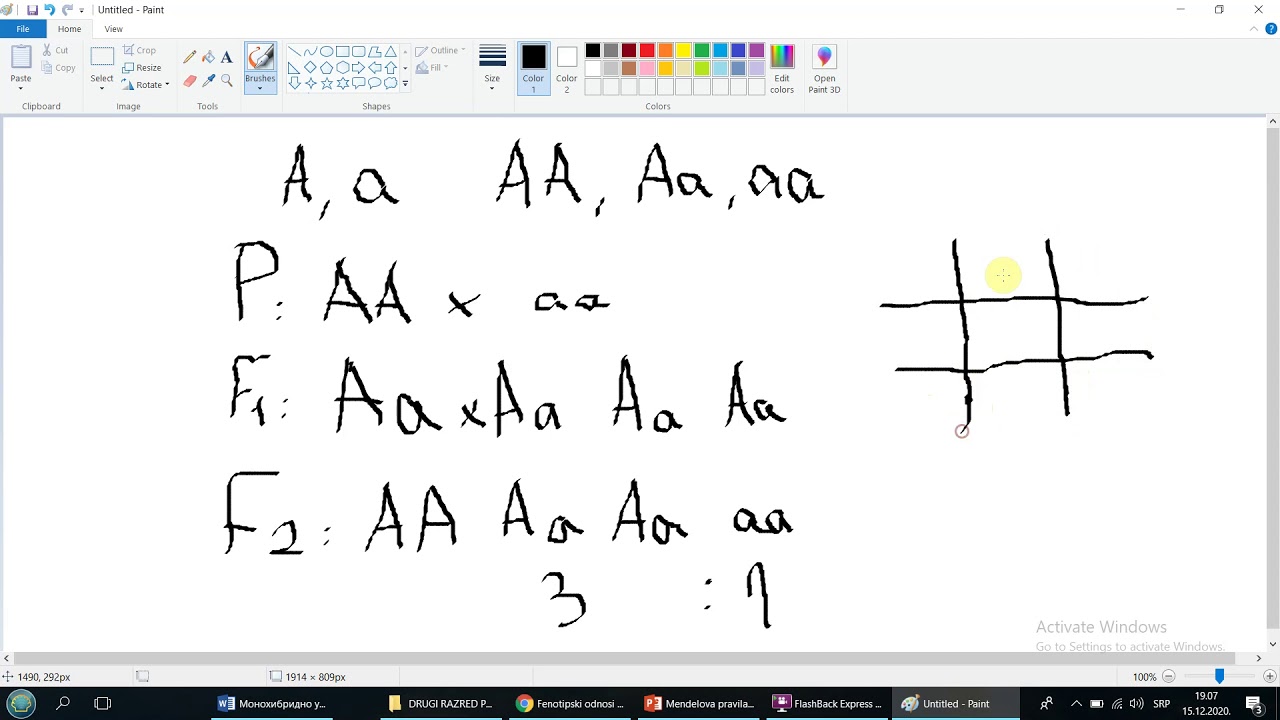Image resolution: width=1280 pixels, height=720 pixels.
Task: Open Paint 3D
Action: (x=824, y=70)
